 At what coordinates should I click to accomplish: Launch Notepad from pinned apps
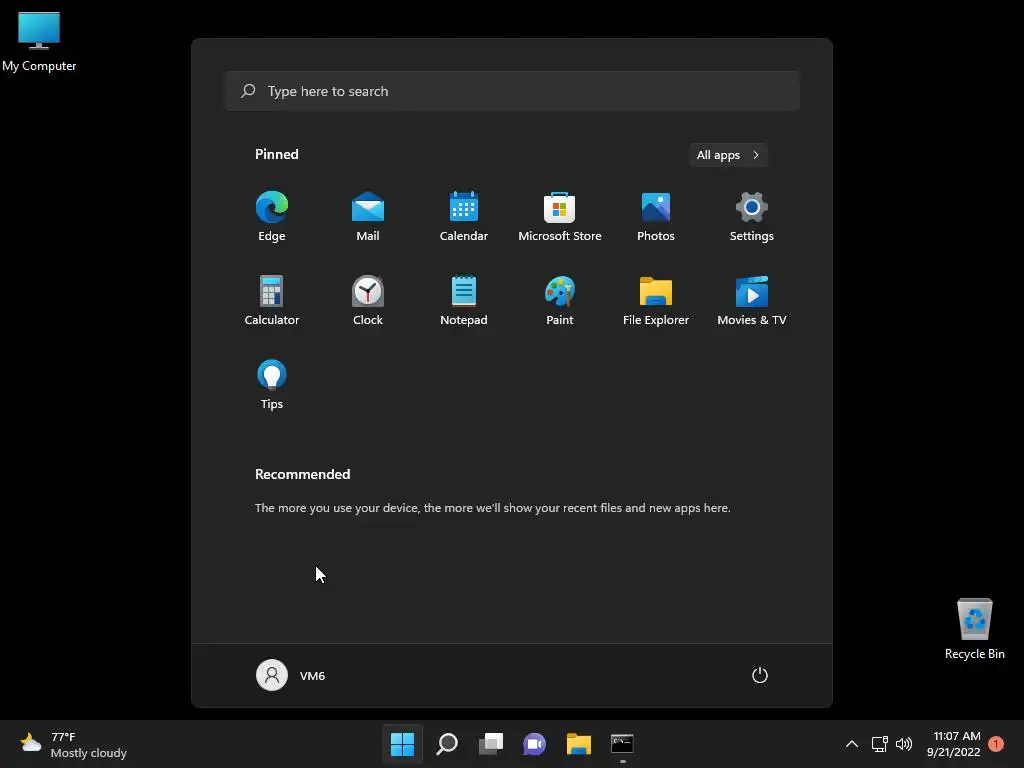click(464, 300)
